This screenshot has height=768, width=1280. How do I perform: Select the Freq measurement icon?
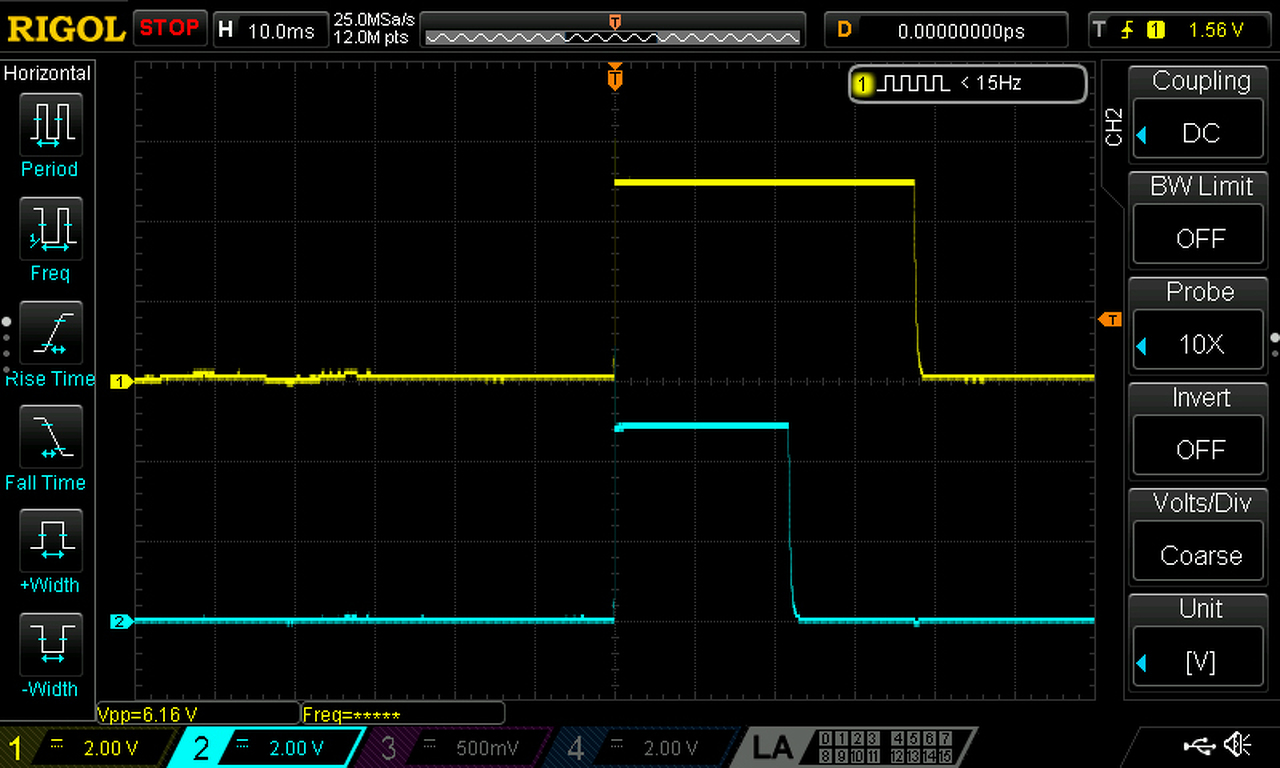point(50,228)
